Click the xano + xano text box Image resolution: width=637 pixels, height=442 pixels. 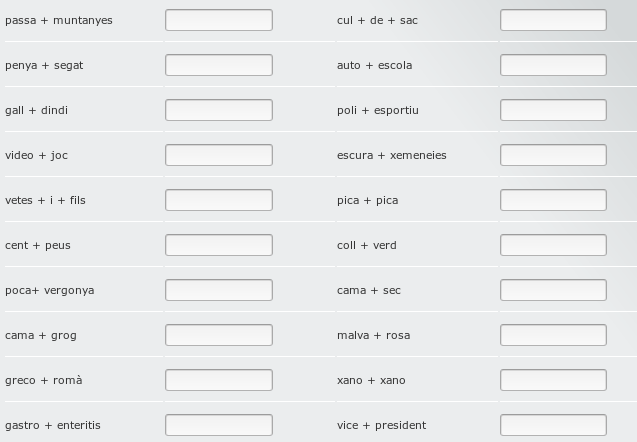click(x=553, y=380)
